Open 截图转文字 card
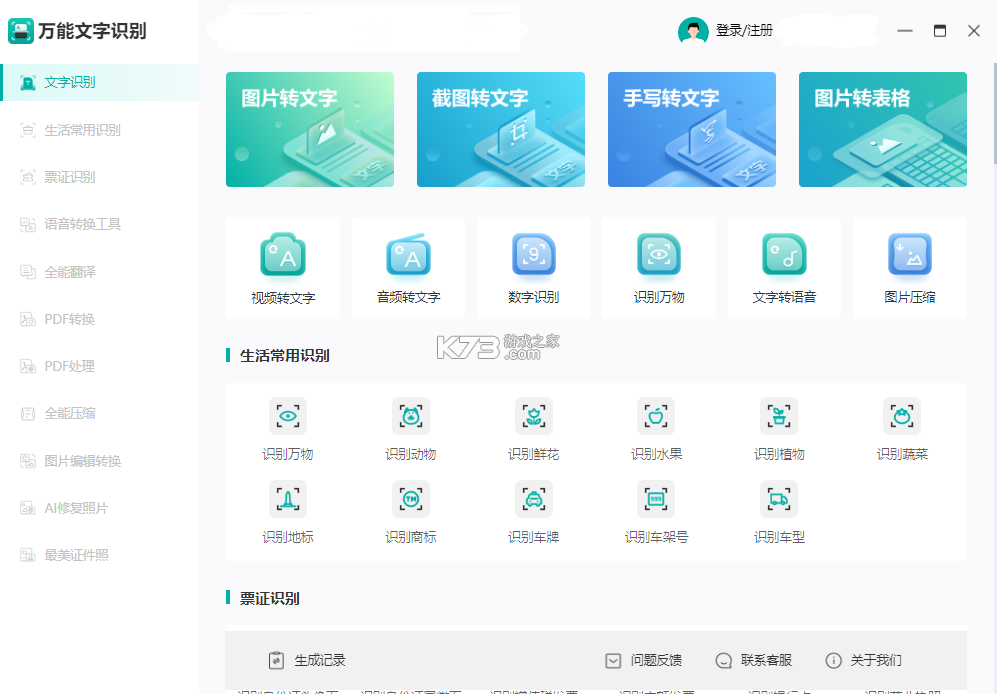997x694 pixels. click(x=500, y=129)
